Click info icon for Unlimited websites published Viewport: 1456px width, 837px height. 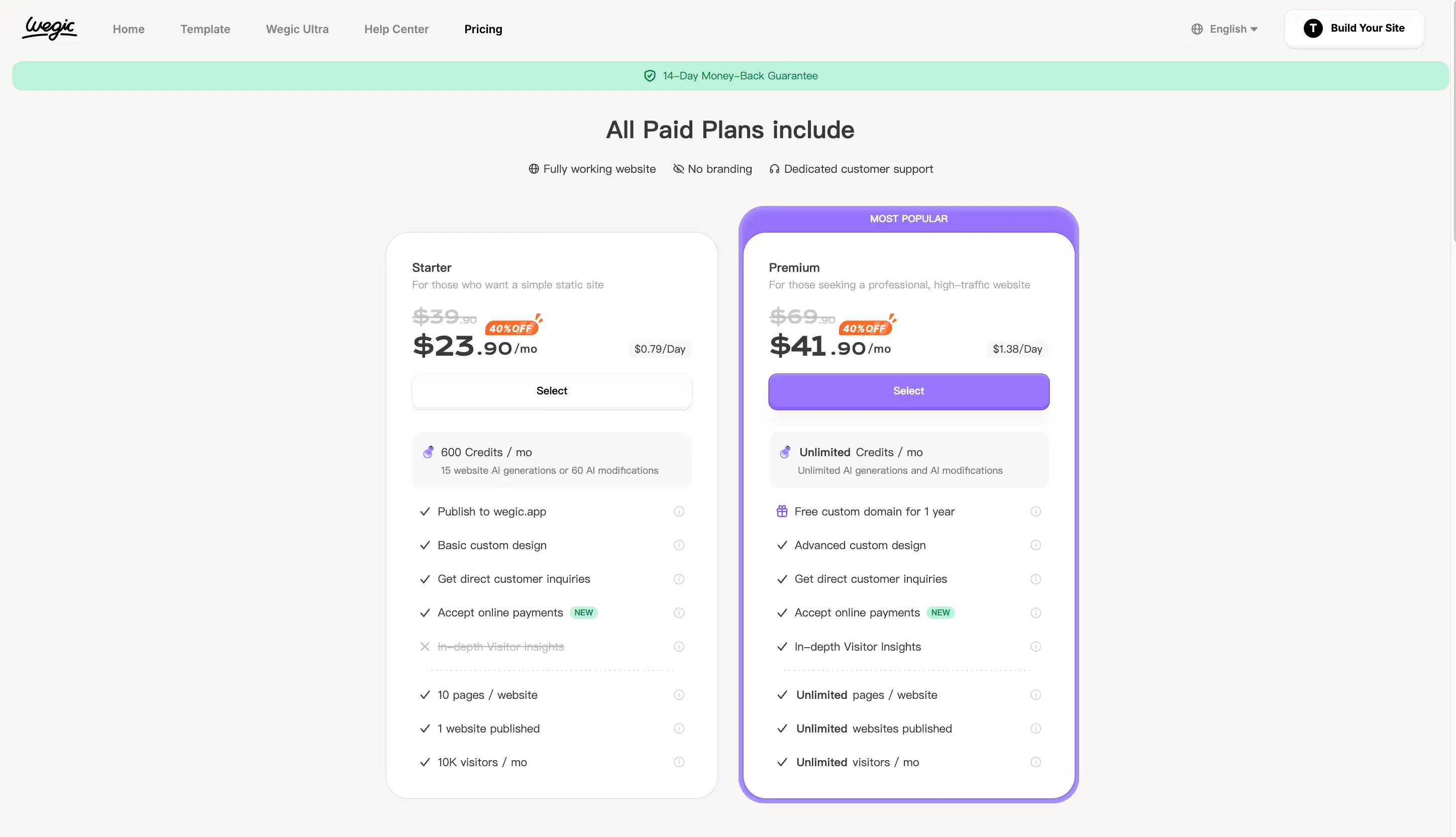coord(1036,728)
